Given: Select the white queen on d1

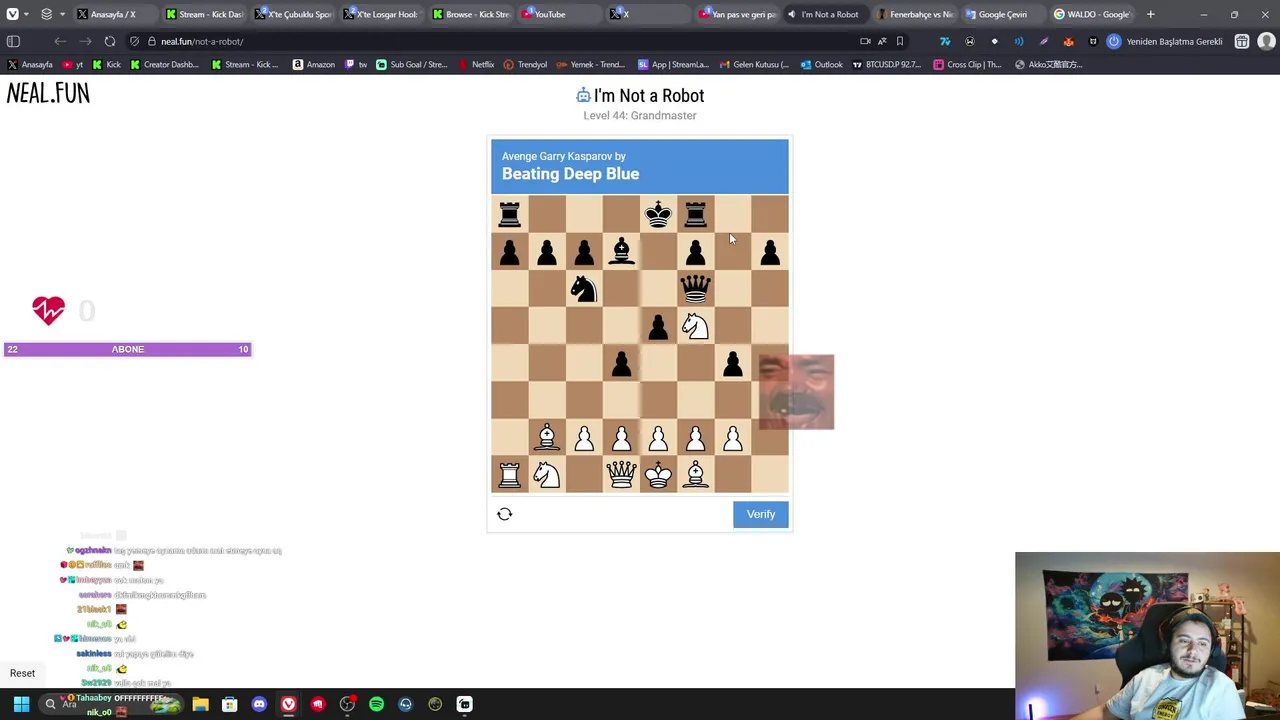Looking at the screenshot, I should 621,474.
